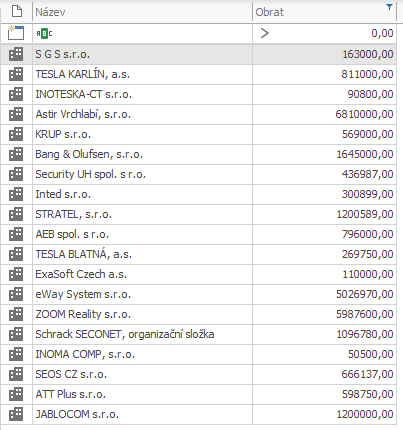The width and height of the screenshot is (403, 430).
Task: Click company icon for ZOOM Reality s.r.o.
Action: click(x=16, y=314)
